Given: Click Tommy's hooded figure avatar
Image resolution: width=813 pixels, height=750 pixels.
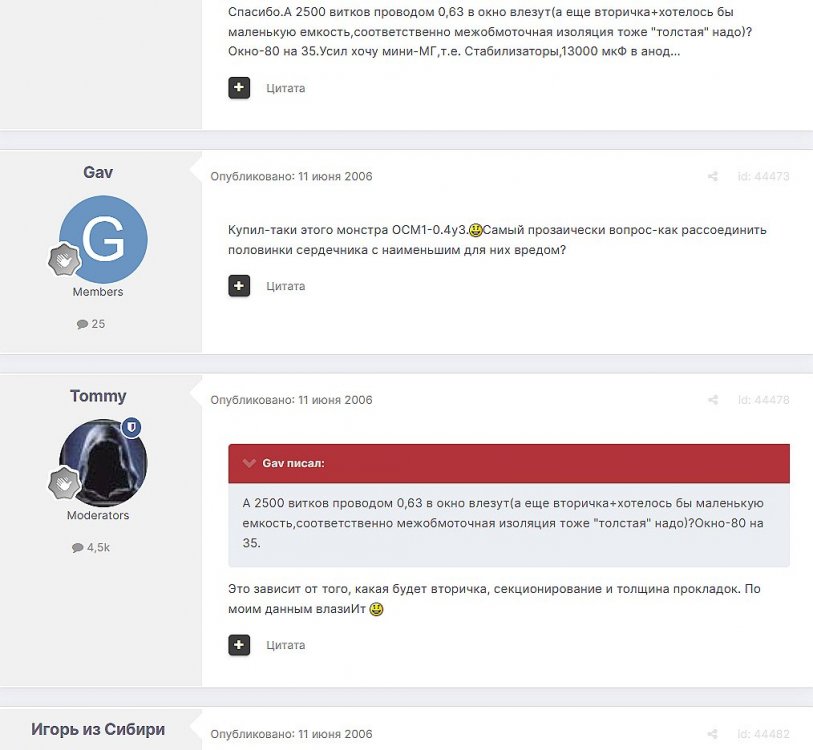Looking at the screenshot, I should pos(103,463).
